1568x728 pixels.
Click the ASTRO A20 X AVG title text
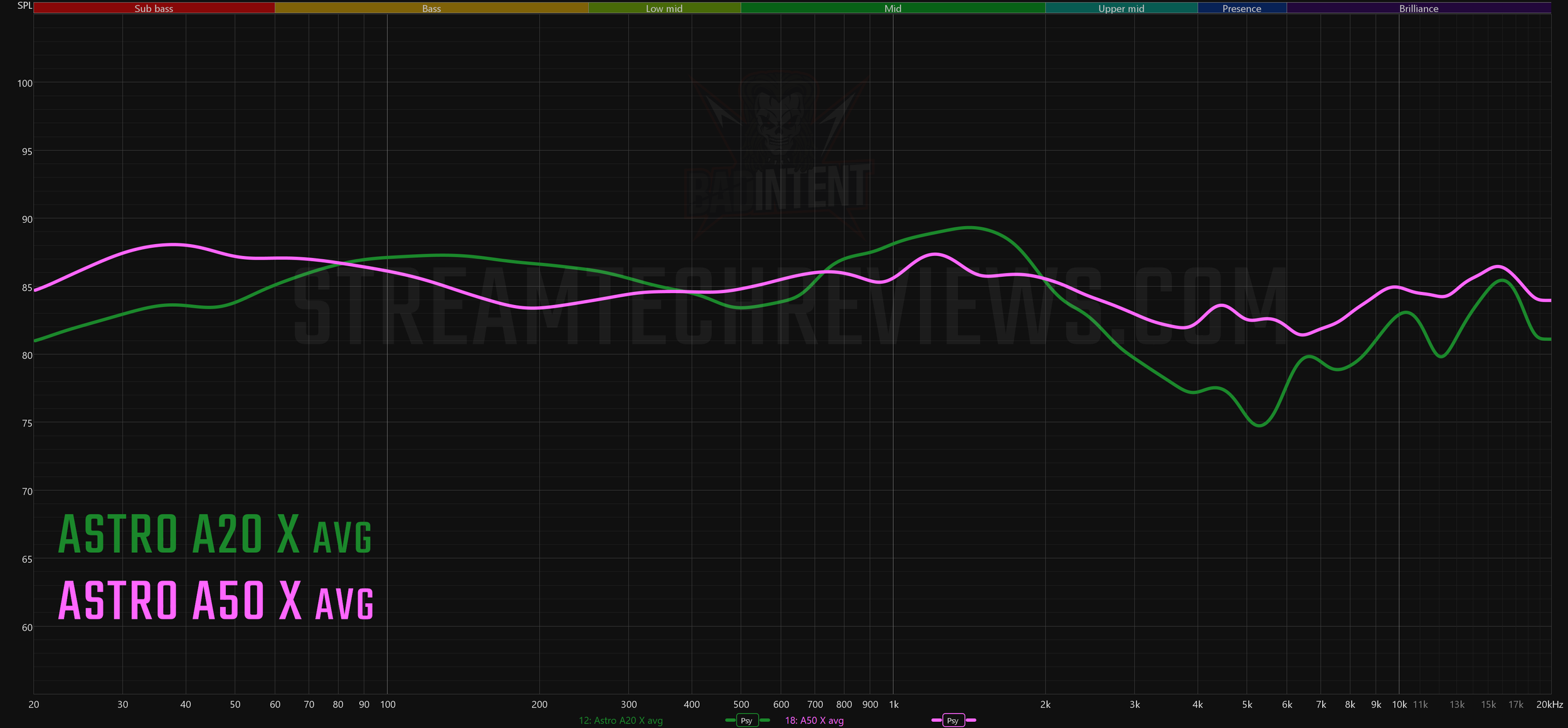point(215,535)
